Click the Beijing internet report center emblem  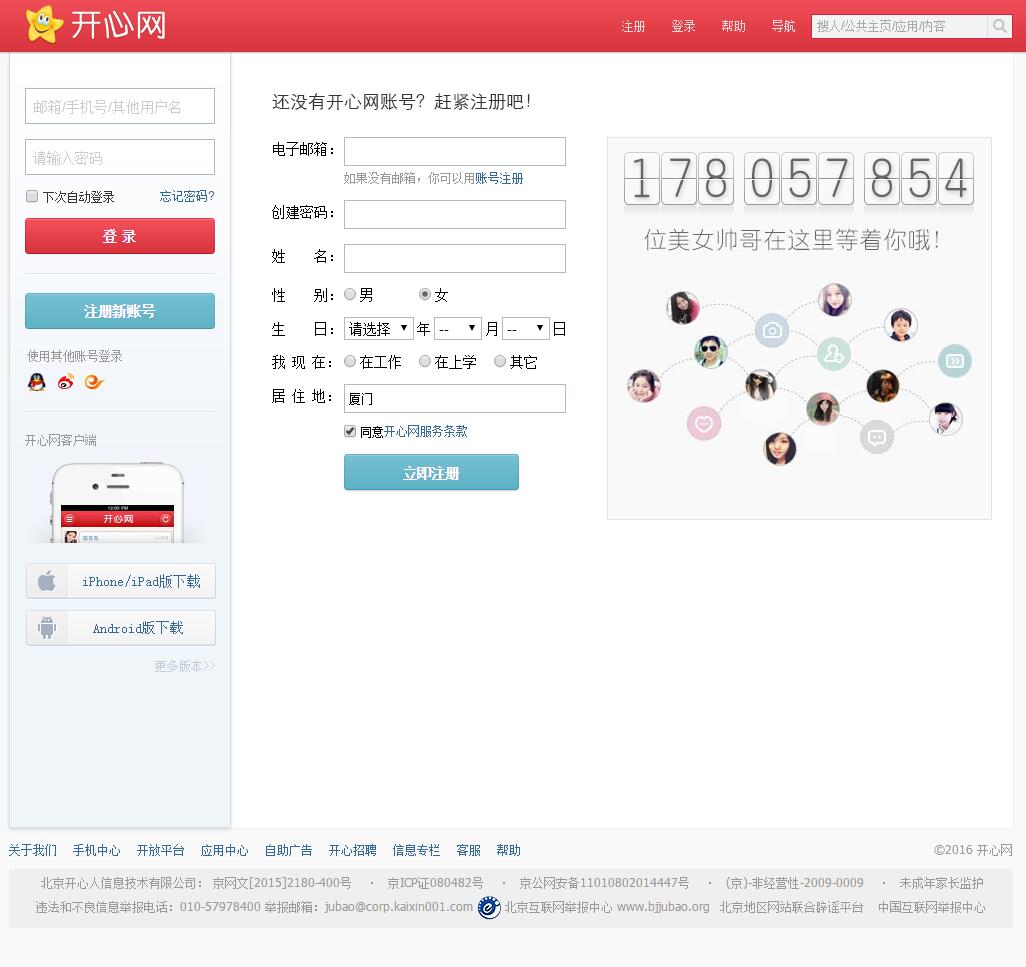click(489, 907)
